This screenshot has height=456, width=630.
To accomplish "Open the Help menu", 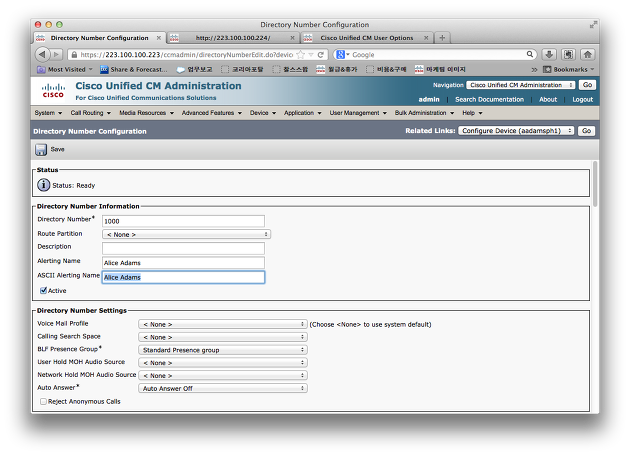I will tap(472, 113).
